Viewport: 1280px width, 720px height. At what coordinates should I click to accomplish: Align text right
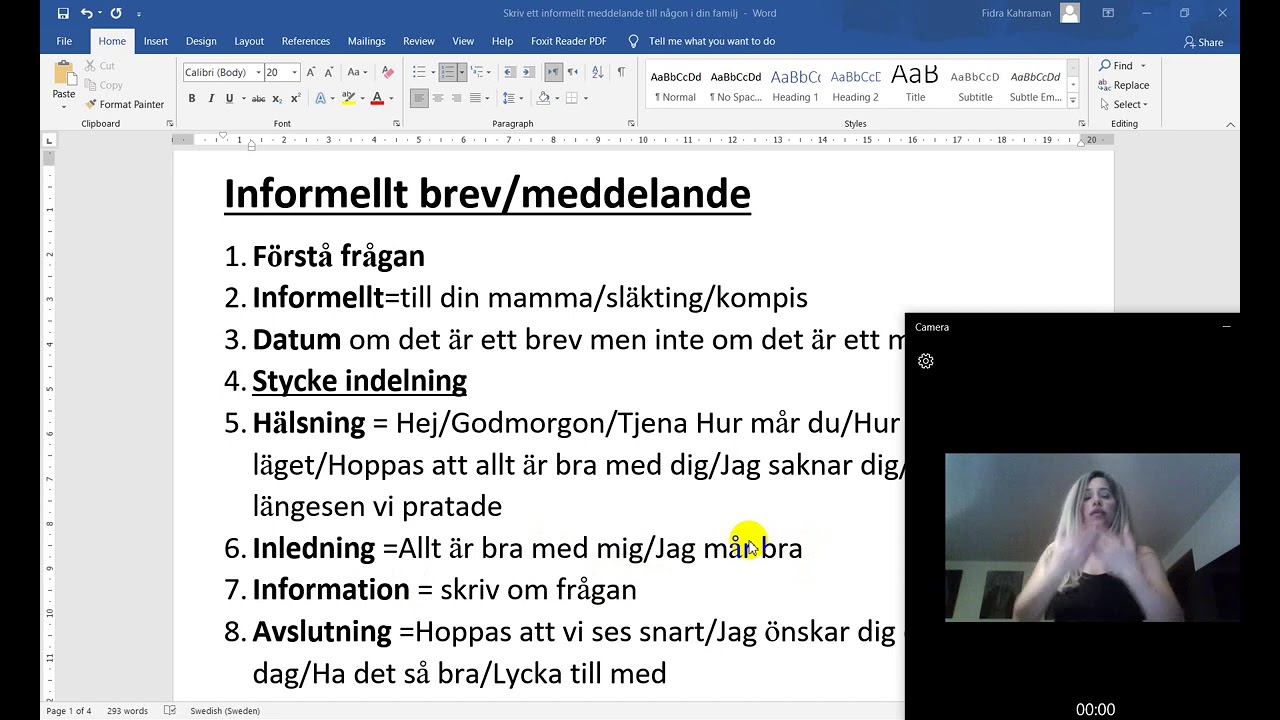[457, 98]
